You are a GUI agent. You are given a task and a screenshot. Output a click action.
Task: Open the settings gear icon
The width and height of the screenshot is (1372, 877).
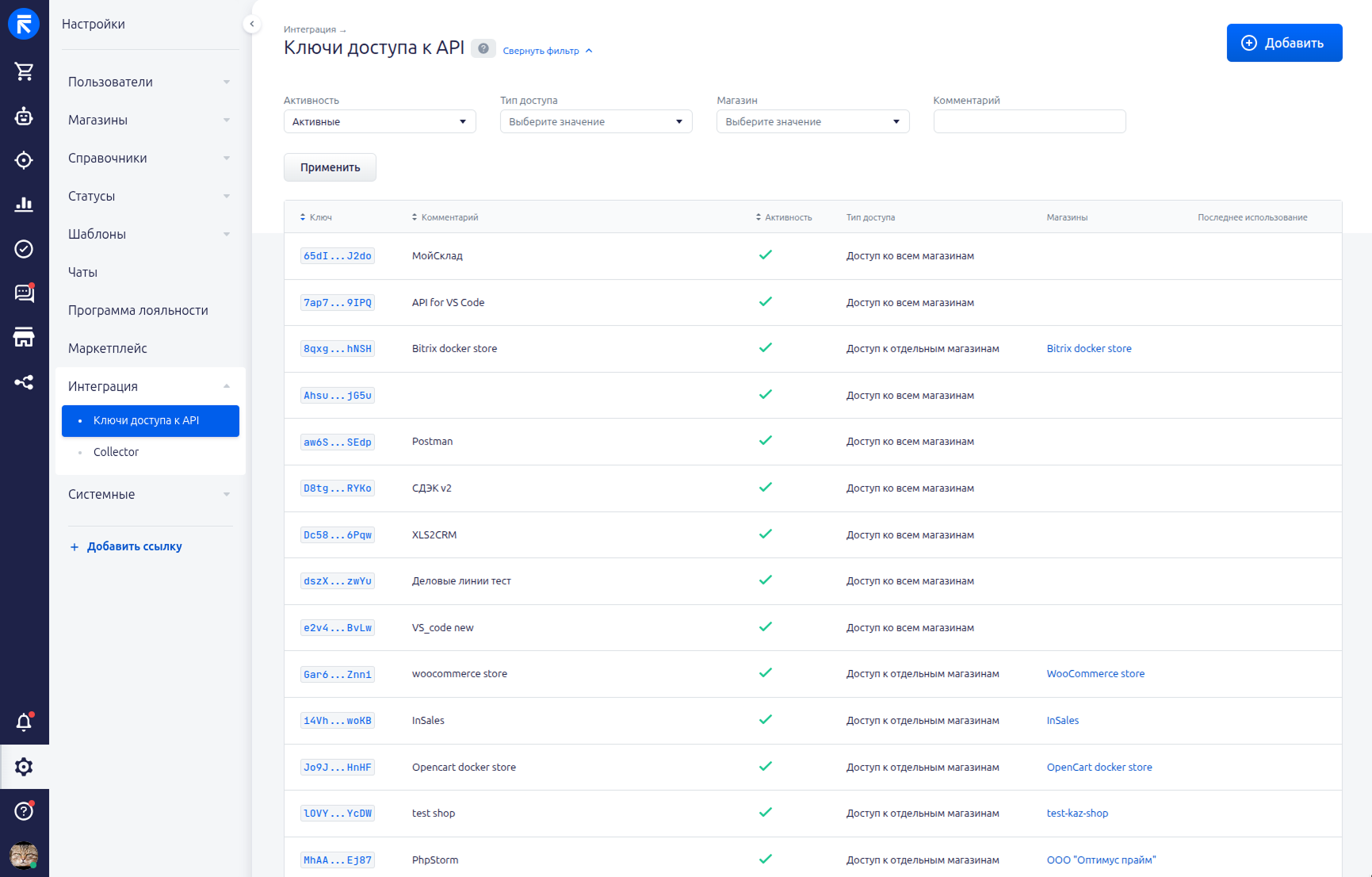(24, 767)
